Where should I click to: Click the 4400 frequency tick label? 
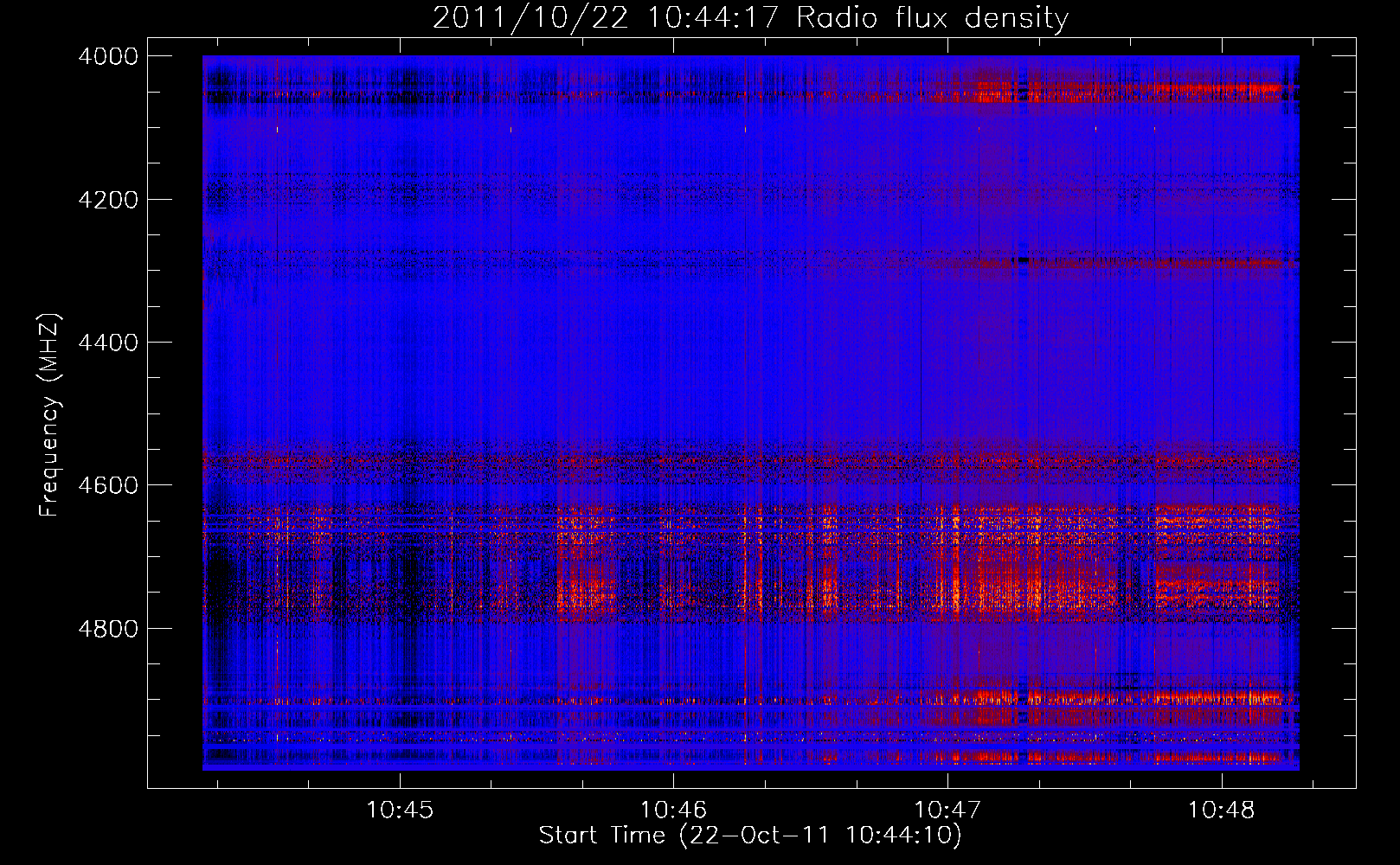pyautogui.click(x=108, y=343)
